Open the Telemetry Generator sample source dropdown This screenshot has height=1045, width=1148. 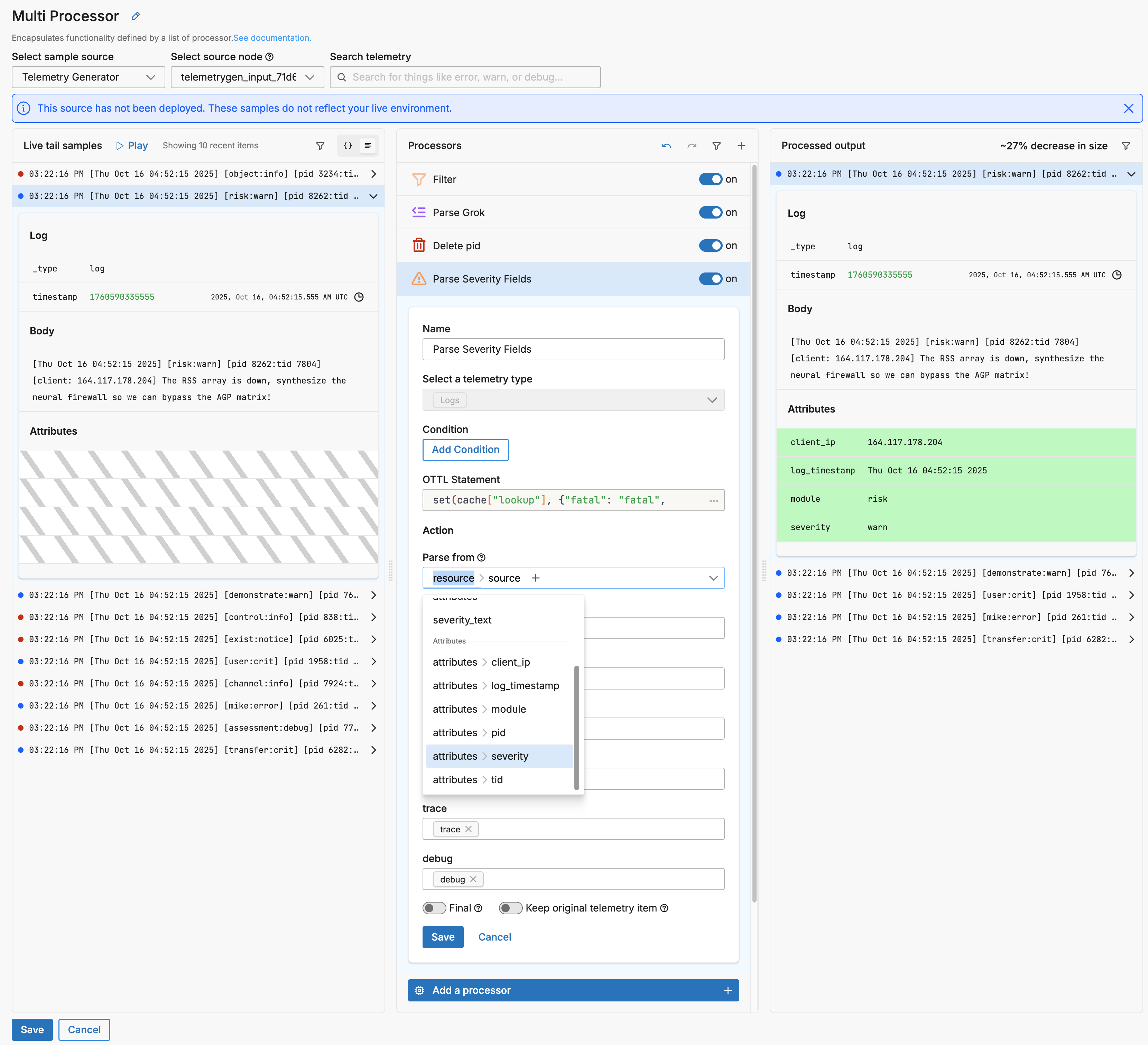click(x=88, y=77)
